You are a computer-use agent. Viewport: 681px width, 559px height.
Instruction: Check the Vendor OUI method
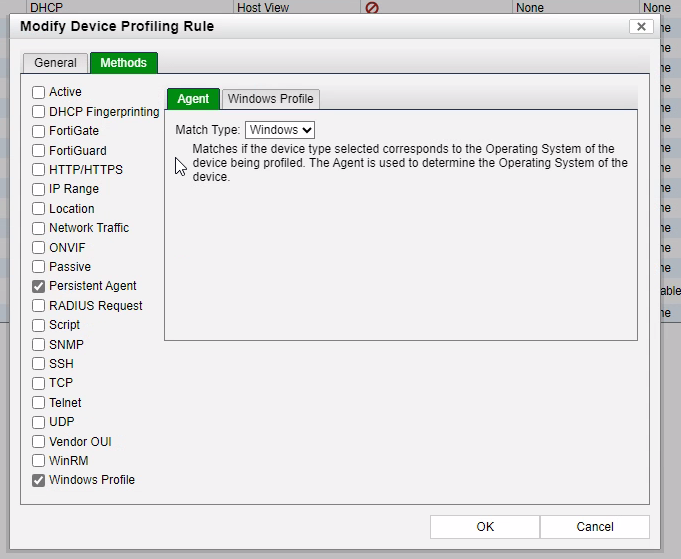39,441
